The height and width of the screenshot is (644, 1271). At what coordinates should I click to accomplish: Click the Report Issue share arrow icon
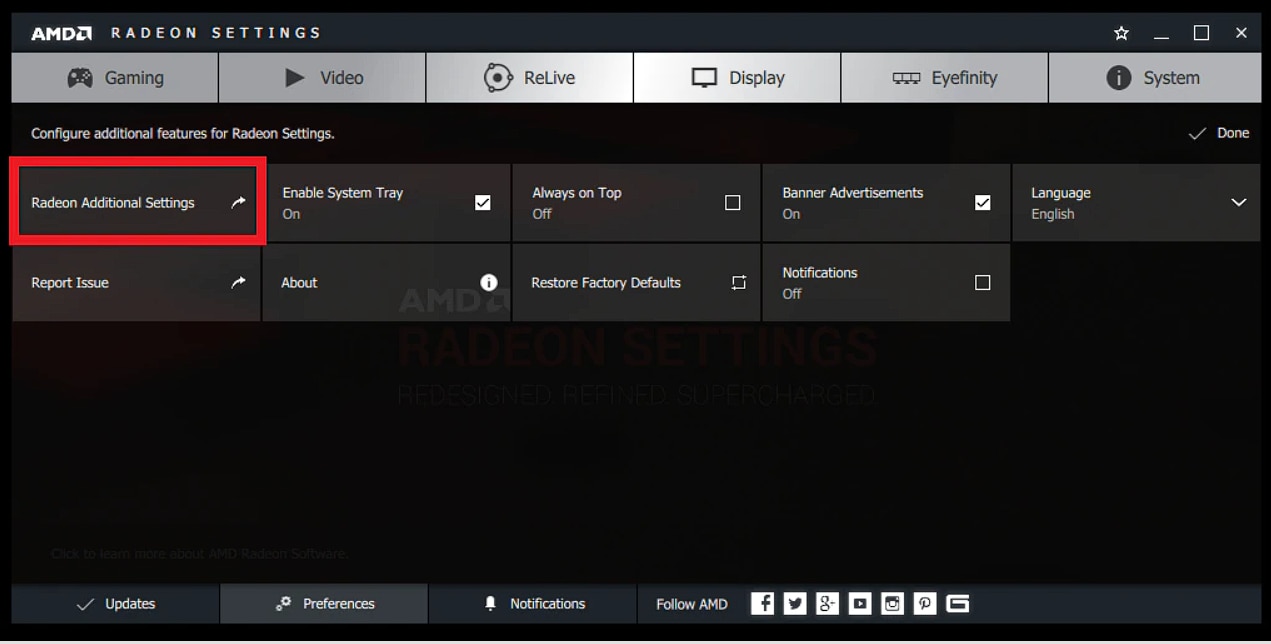(x=238, y=283)
